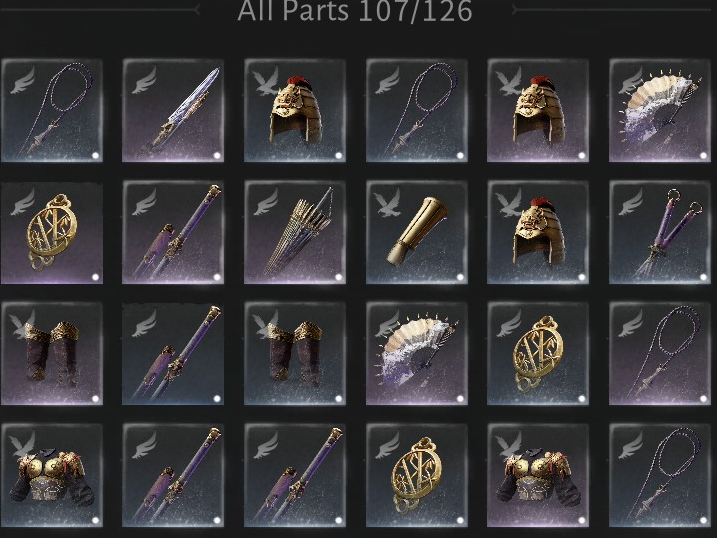This screenshot has height=538, width=717.
Task: Pick medallion between folding fan and rope dart
Action: click(x=538, y=353)
